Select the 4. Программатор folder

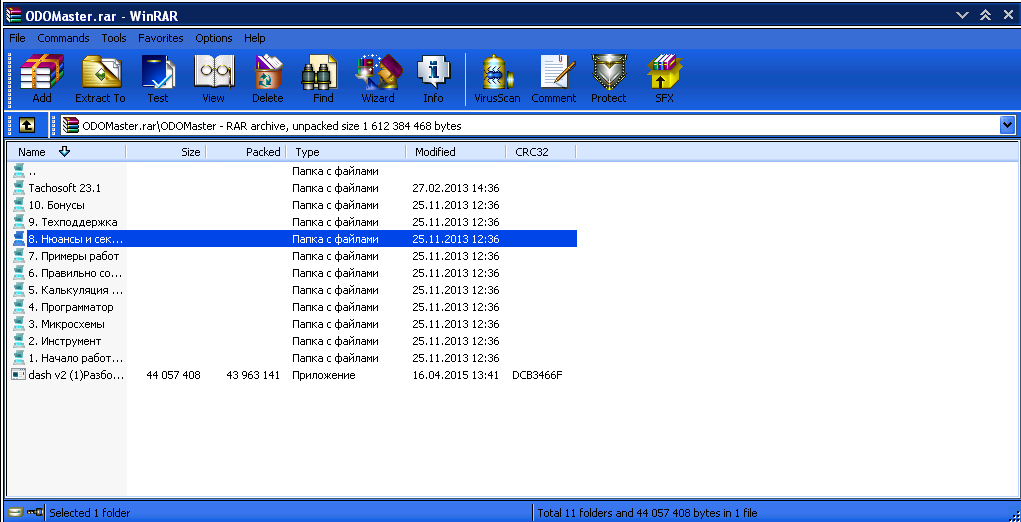click(x=71, y=307)
